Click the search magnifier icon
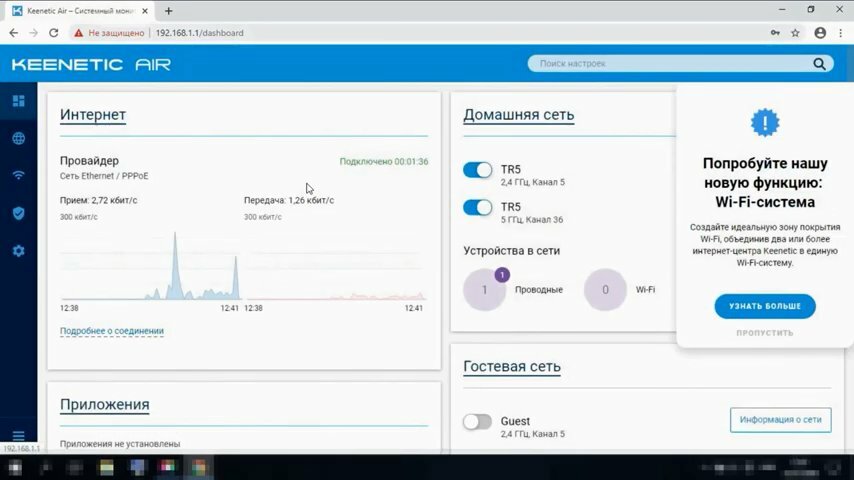854x480 pixels. point(819,64)
